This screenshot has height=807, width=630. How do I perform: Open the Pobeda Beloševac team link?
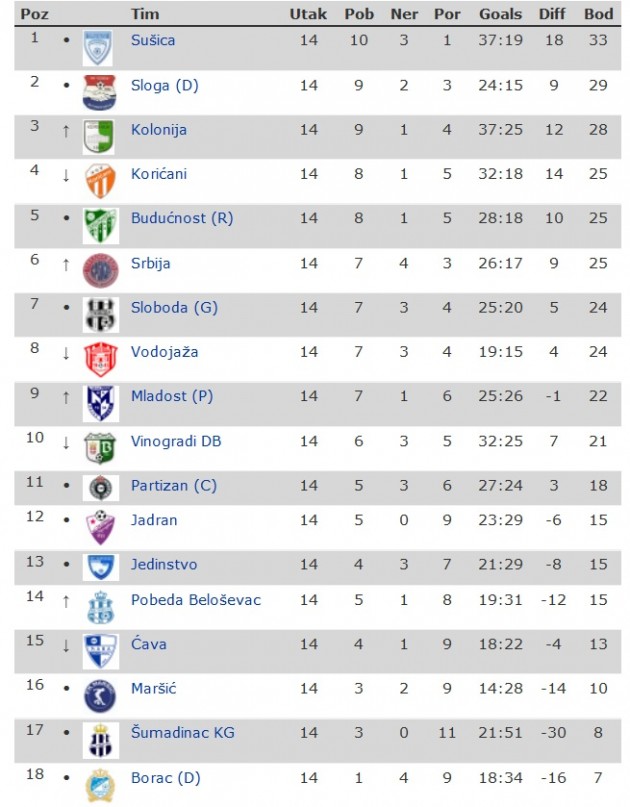pyautogui.click(x=195, y=600)
